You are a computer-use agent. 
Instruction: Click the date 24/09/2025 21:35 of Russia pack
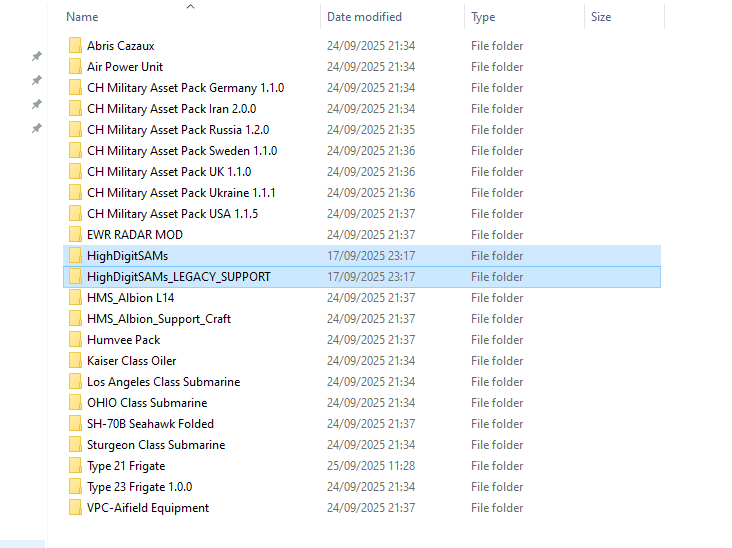tap(371, 130)
